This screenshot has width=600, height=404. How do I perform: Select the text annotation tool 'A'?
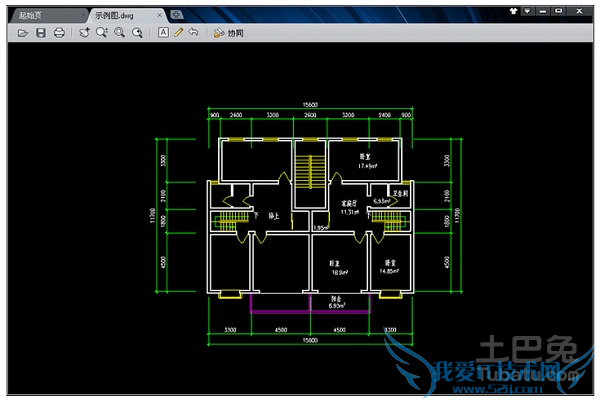click(x=163, y=33)
